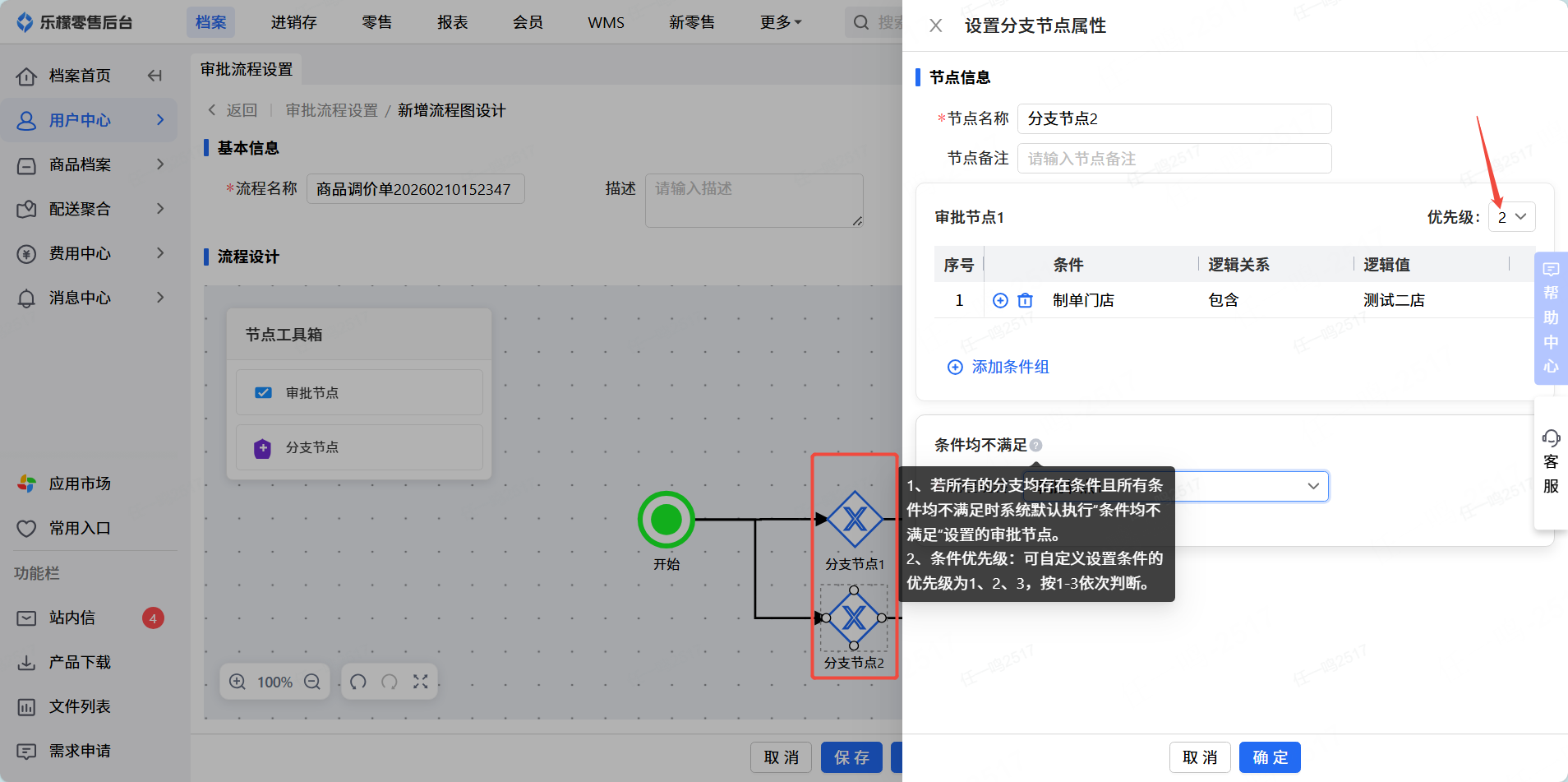The width and height of the screenshot is (1568, 782).
Task: Close the branch node properties panel
Action: 935,25
